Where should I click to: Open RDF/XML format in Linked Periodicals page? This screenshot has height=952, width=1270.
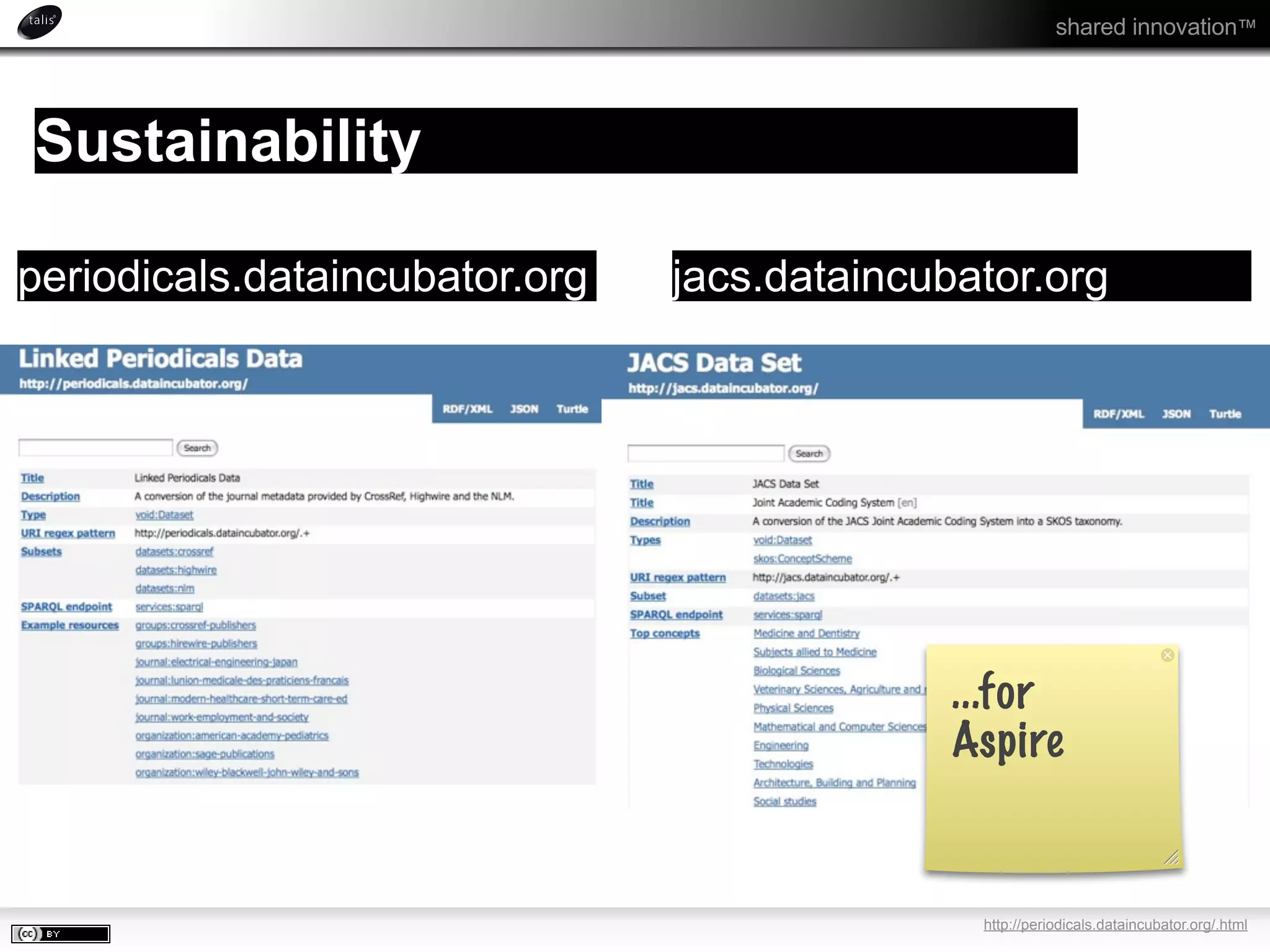467,409
